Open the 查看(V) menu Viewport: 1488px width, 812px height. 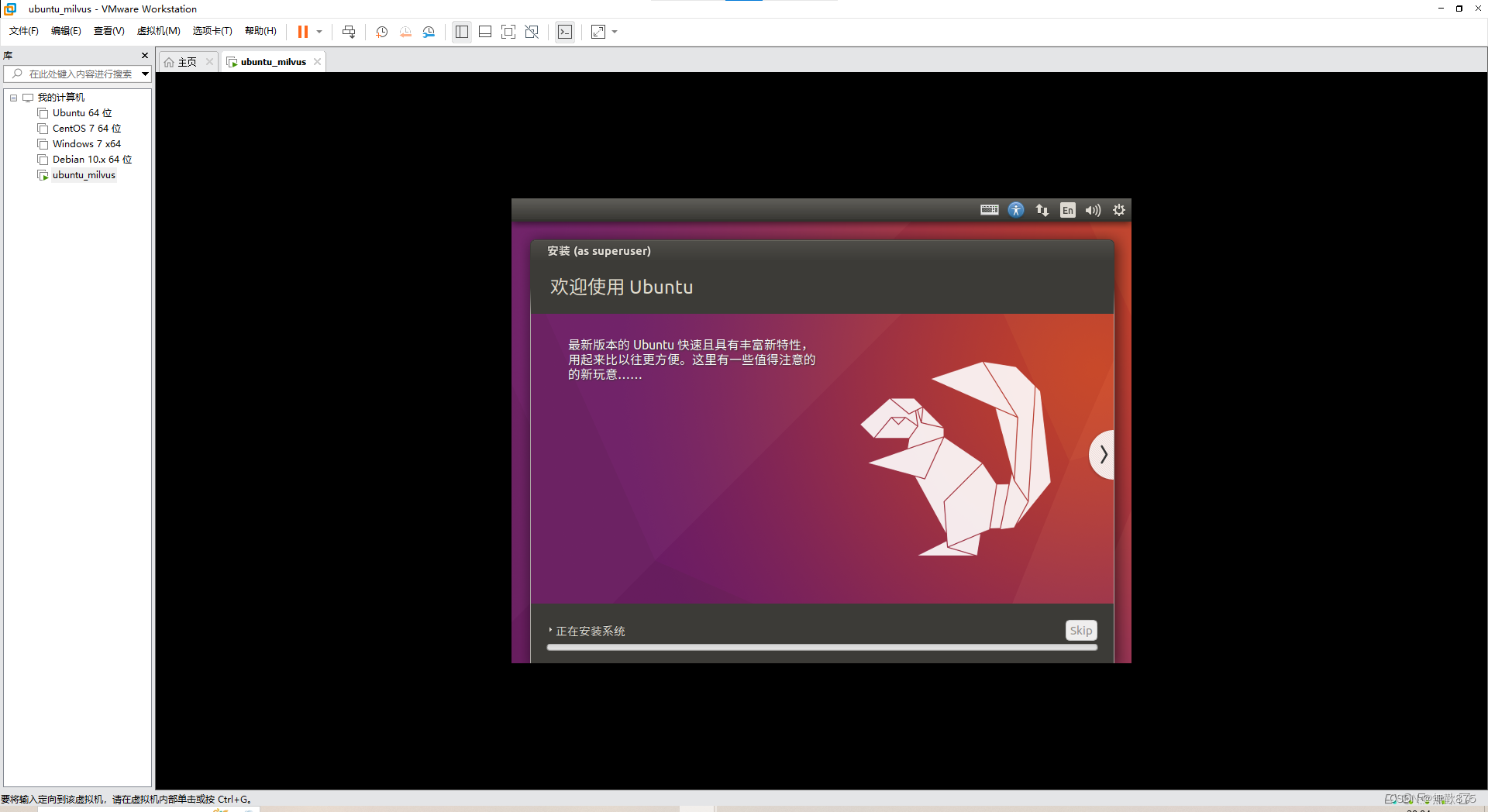coord(108,31)
